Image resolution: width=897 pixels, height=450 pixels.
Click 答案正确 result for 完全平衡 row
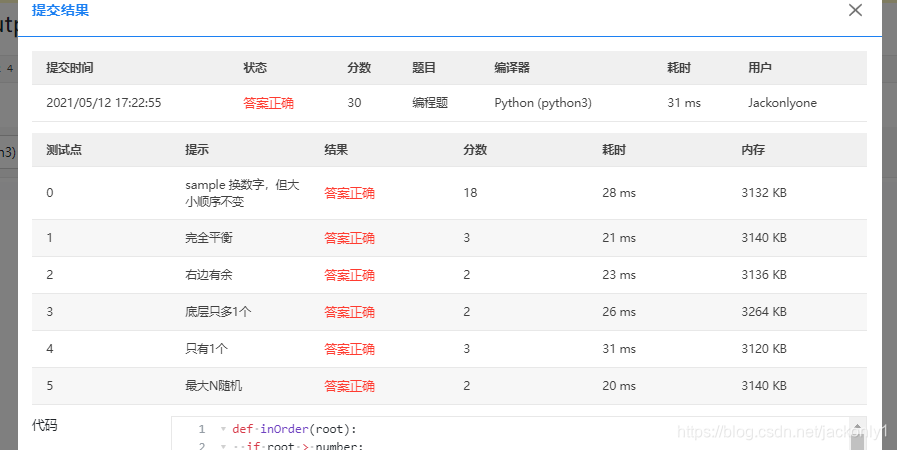(x=350, y=238)
